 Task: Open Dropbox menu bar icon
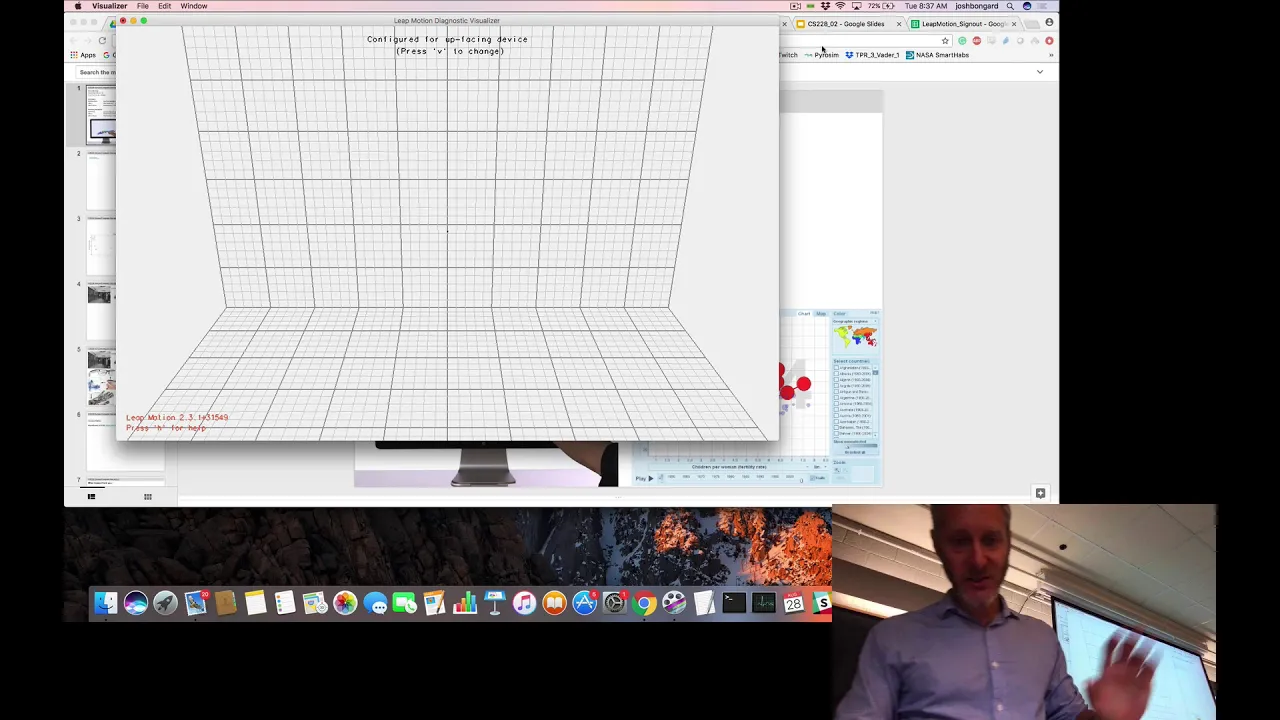point(825,6)
